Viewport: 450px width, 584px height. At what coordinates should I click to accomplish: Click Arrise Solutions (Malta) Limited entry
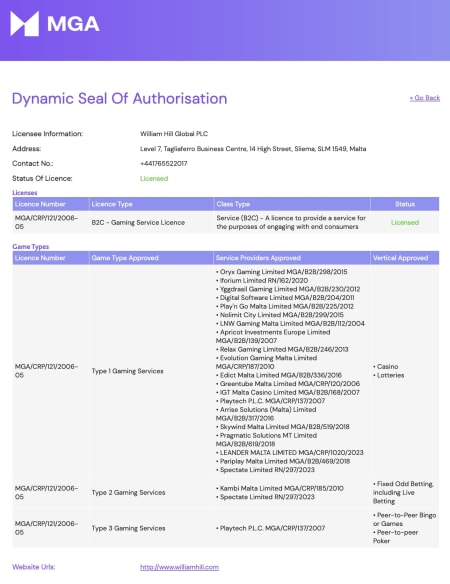pyautogui.click(x=266, y=414)
